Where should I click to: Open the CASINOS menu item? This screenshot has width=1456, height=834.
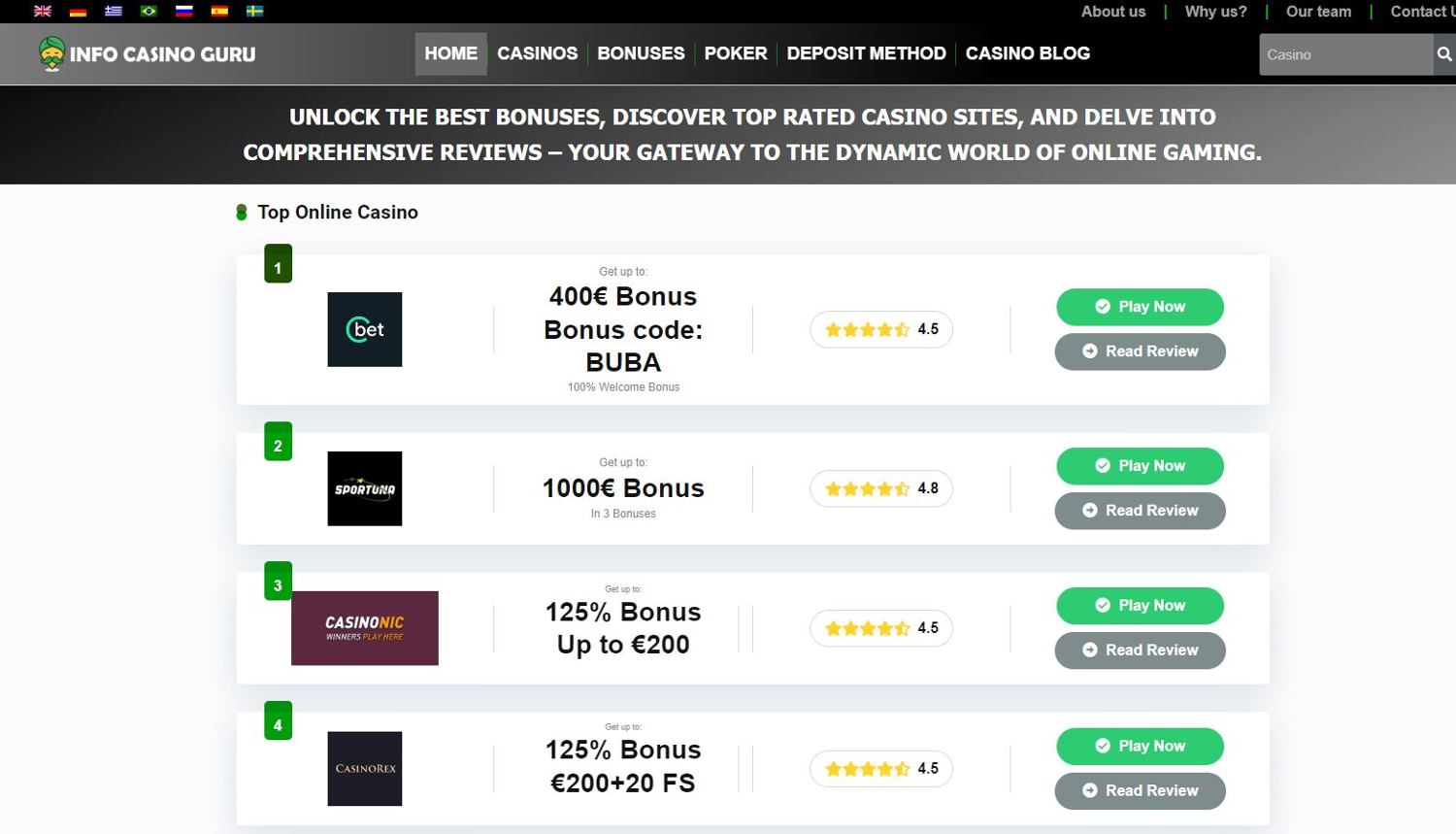(537, 53)
